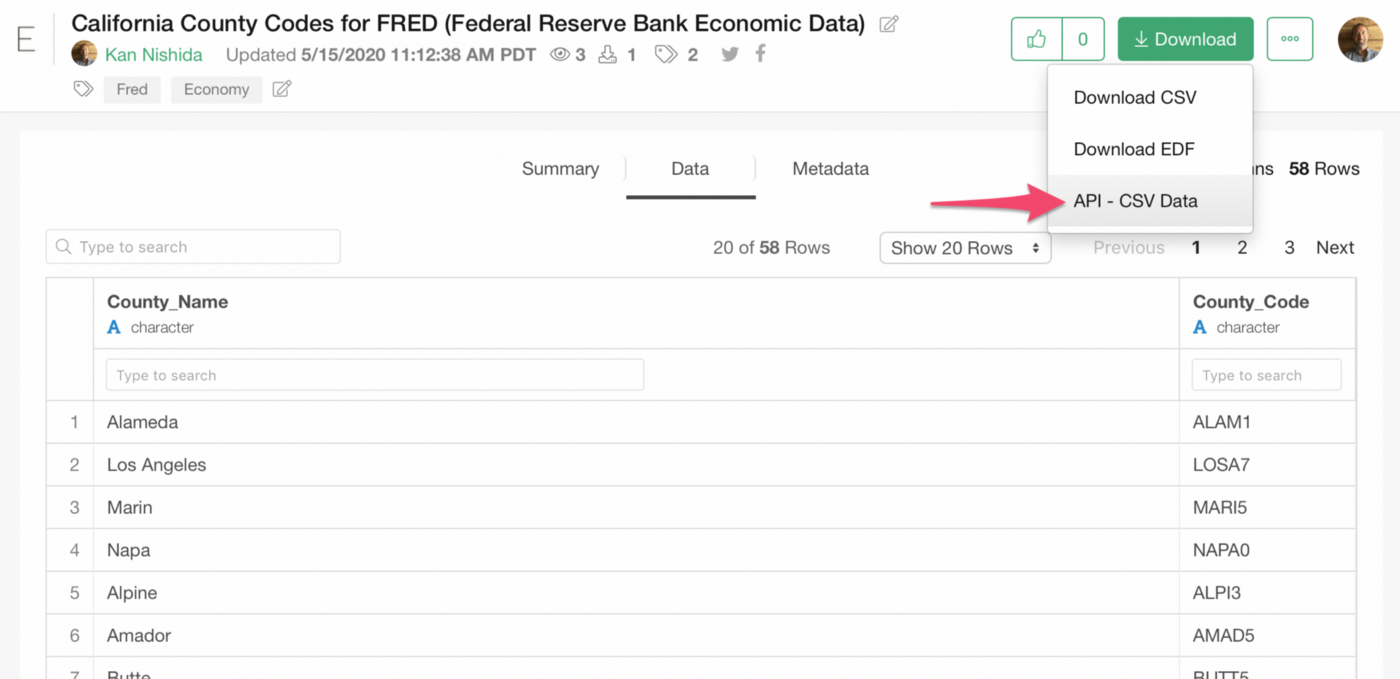Share via the Facebook icon
The height and width of the screenshot is (679, 1400).
point(760,54)
